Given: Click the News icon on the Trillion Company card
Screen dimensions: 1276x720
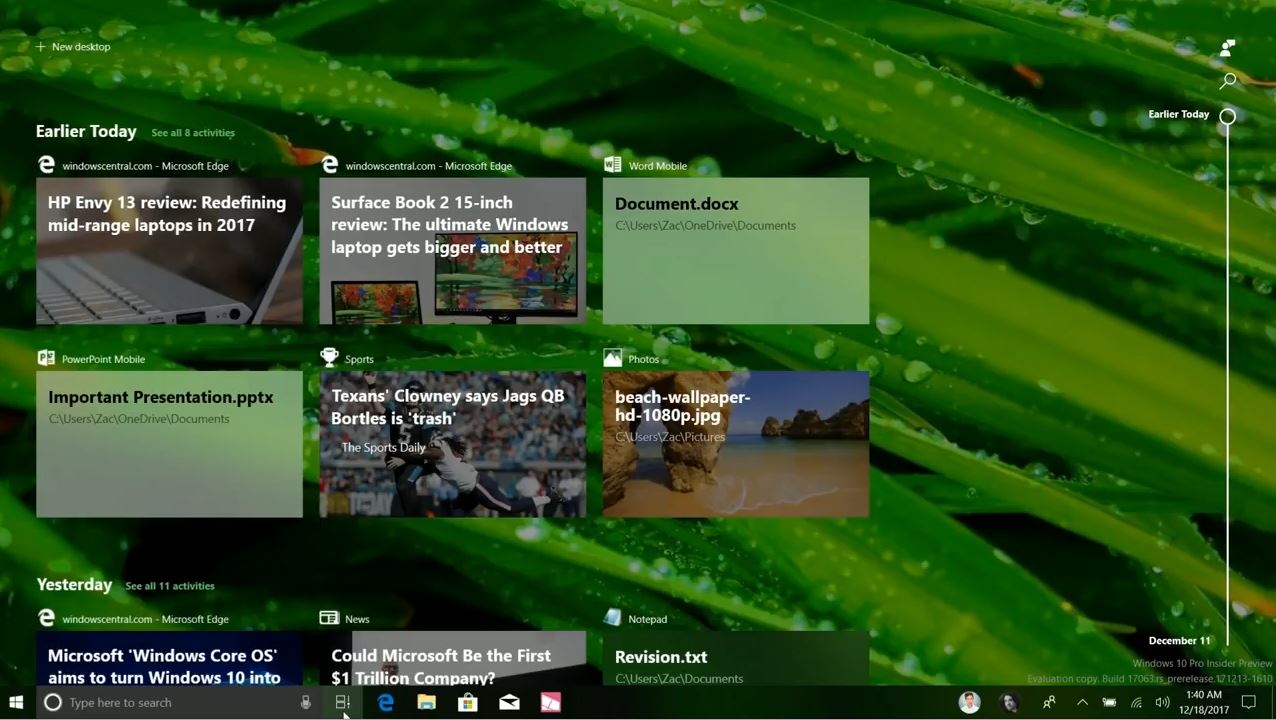Looking at the screenshot, I should [329, 618].
